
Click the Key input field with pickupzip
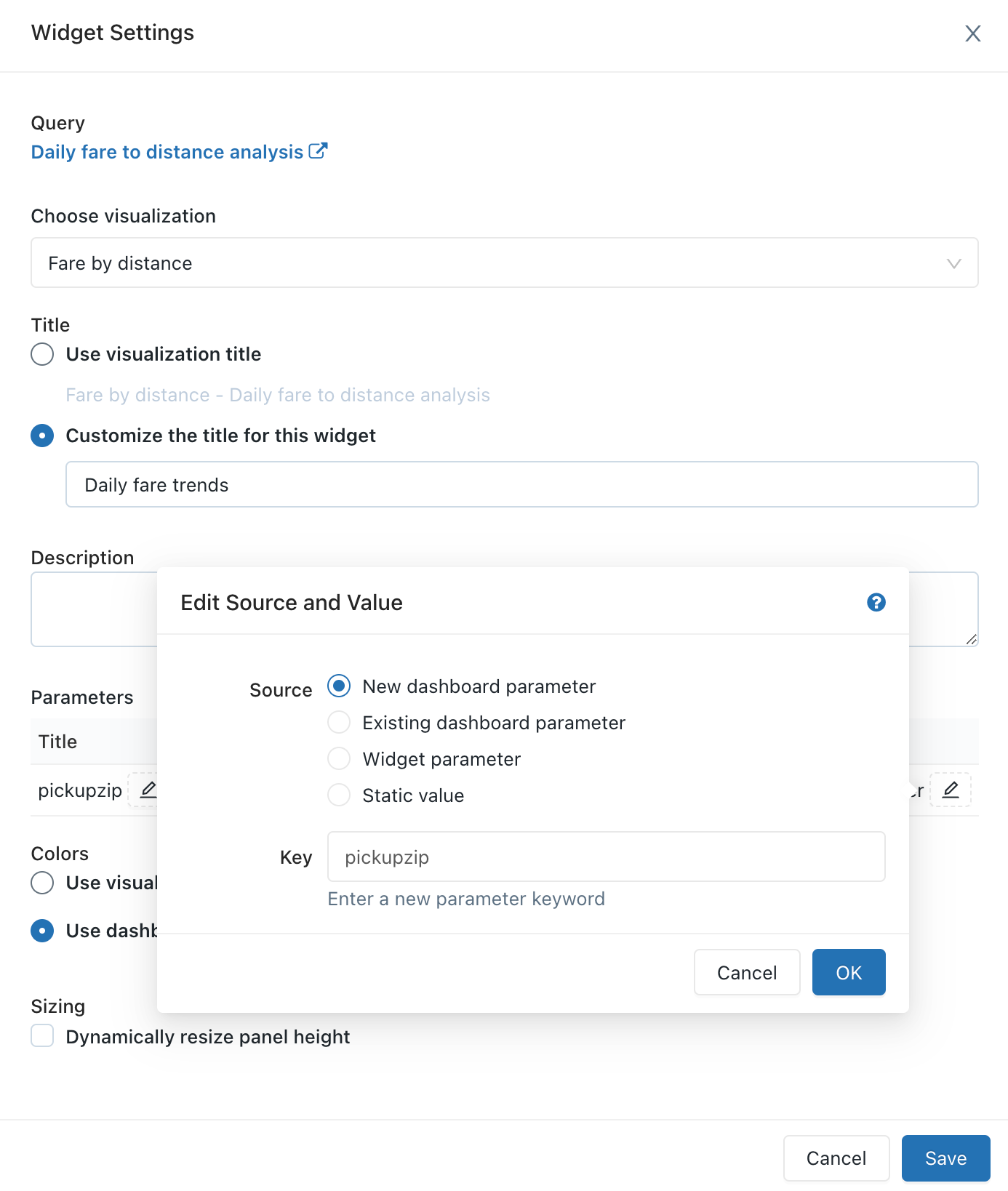pyautogui.click(x=605, y=857)
